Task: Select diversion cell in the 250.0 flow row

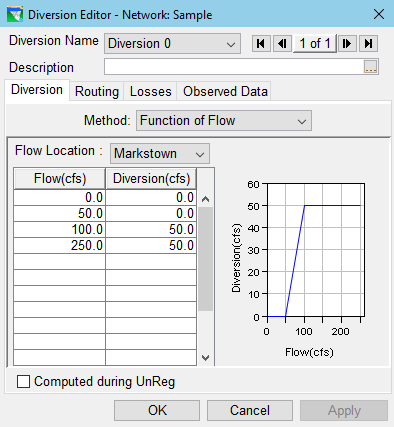Action: [x=151, y=245]
